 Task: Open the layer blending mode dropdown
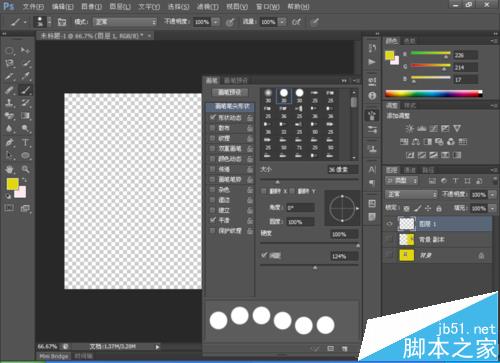pyautogui.click(x=411, y=194)
